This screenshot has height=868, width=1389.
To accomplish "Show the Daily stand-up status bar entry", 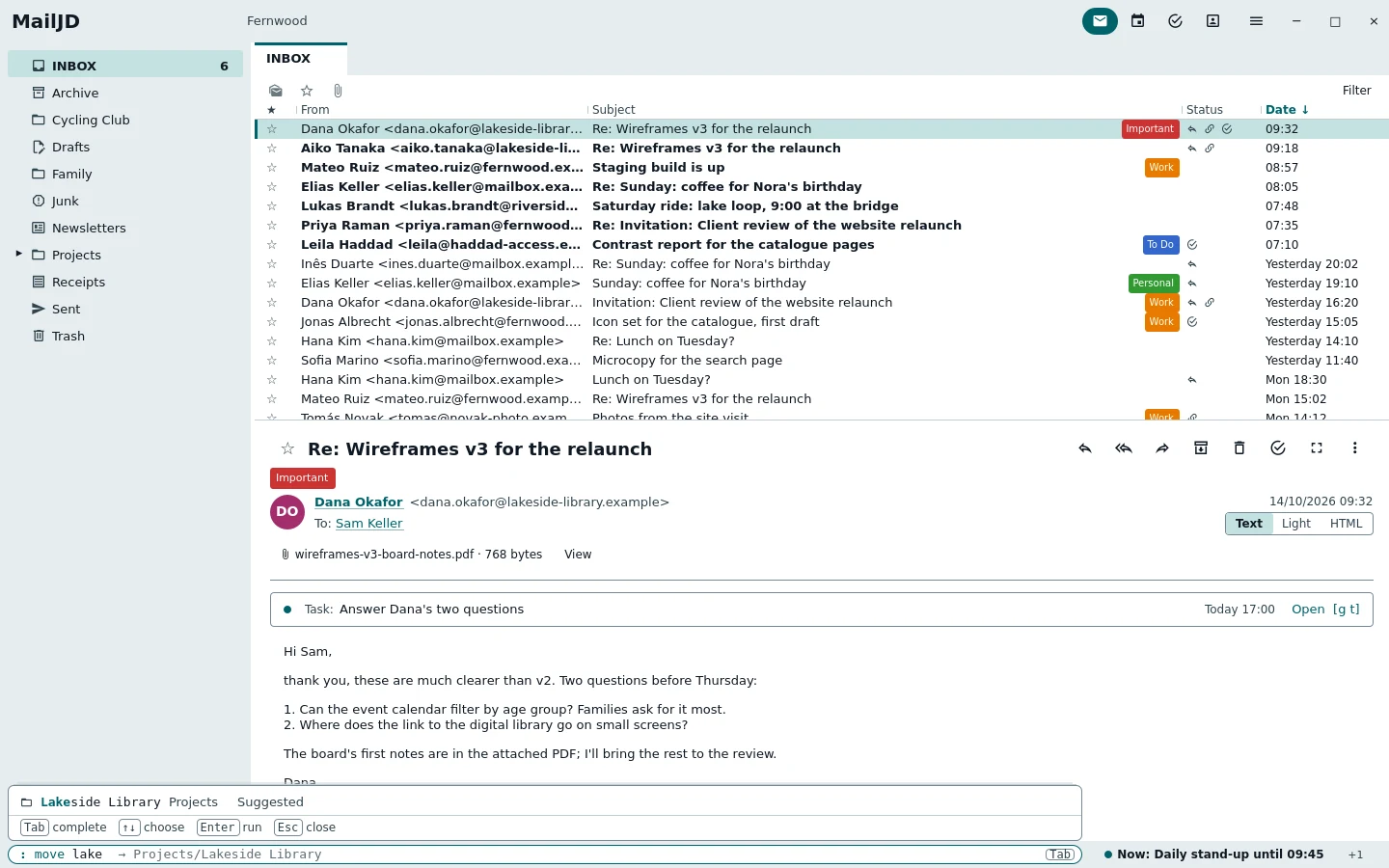I will click(1213, 854).
